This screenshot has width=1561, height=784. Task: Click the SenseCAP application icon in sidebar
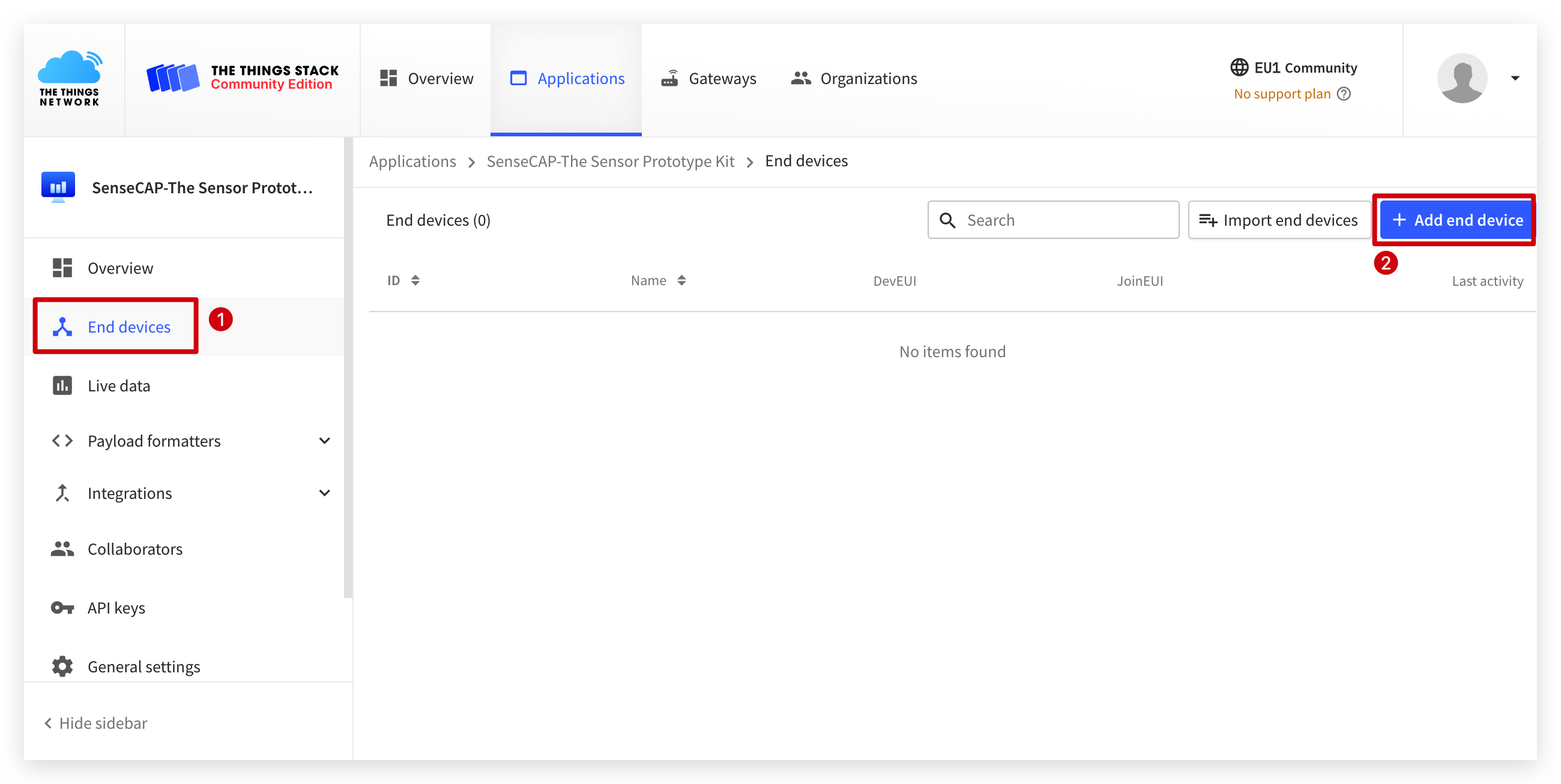click(x=58, y=187)
